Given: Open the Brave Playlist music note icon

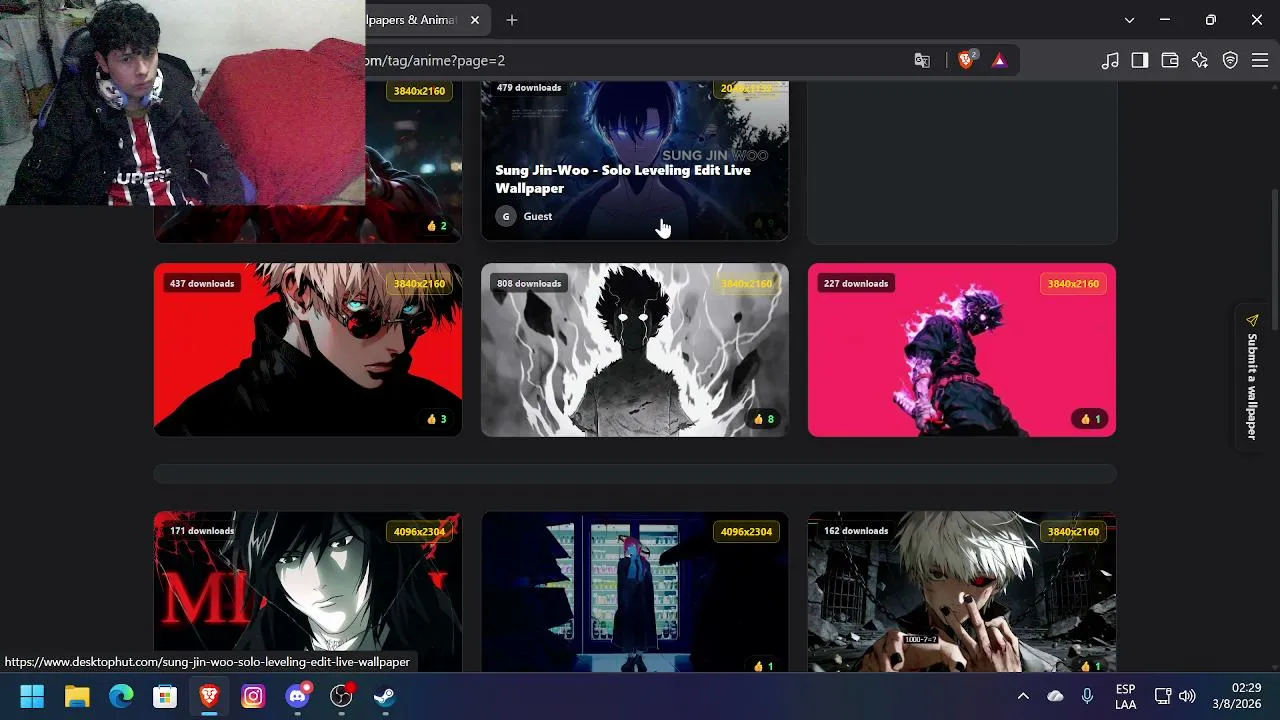Looking at the screenshot, I should click(x=1110, y=60).
